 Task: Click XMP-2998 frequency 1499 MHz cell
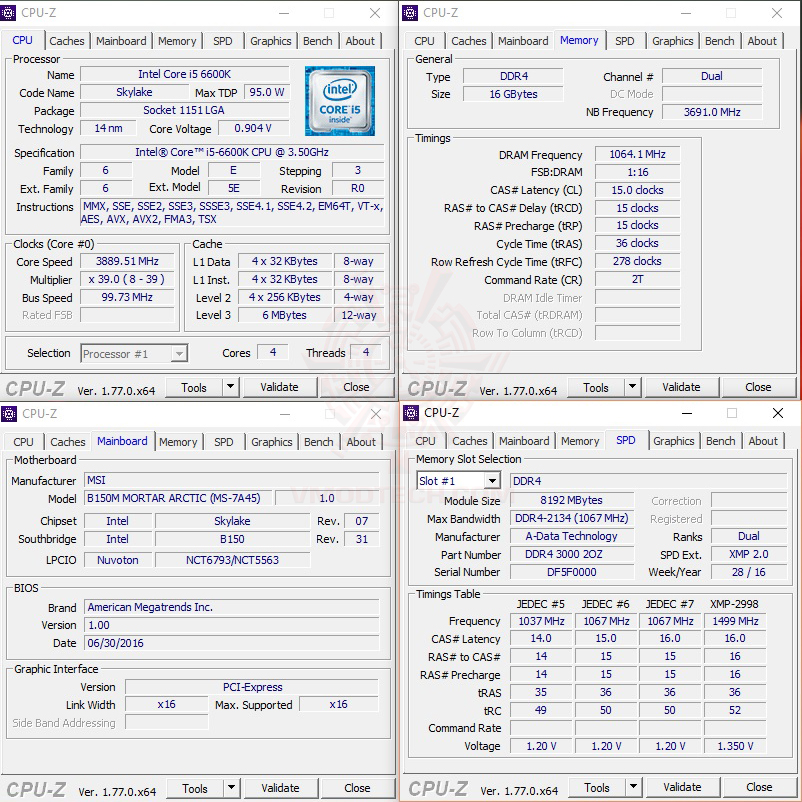point(735,621)
